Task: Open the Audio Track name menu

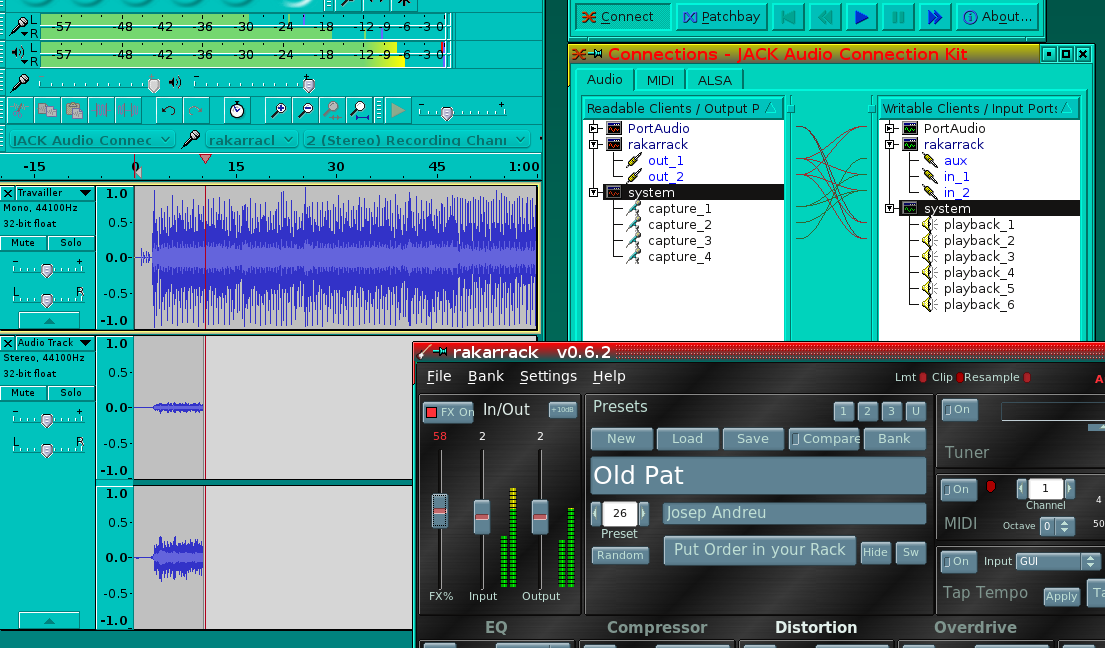Action: click(x=55, y=343)
